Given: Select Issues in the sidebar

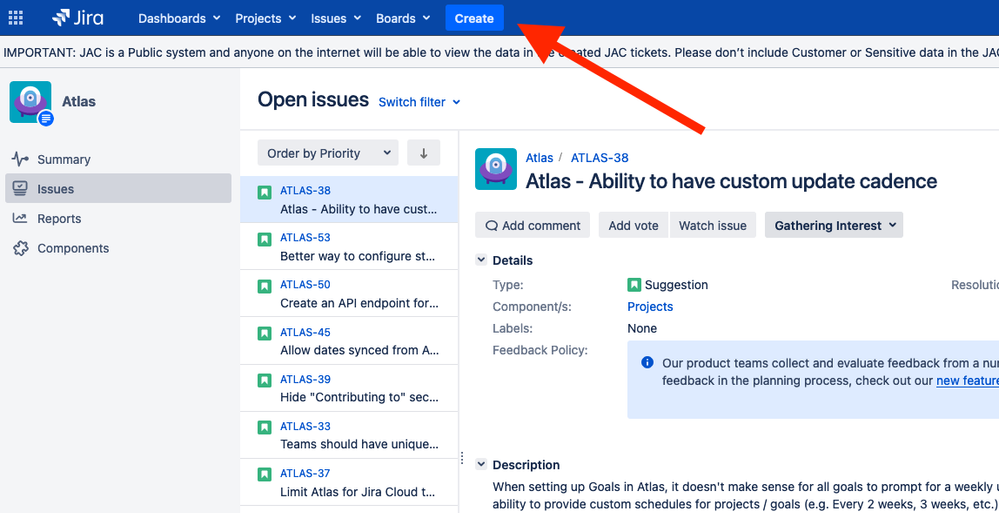Looking at the screenshot, I should click(119, 189).
